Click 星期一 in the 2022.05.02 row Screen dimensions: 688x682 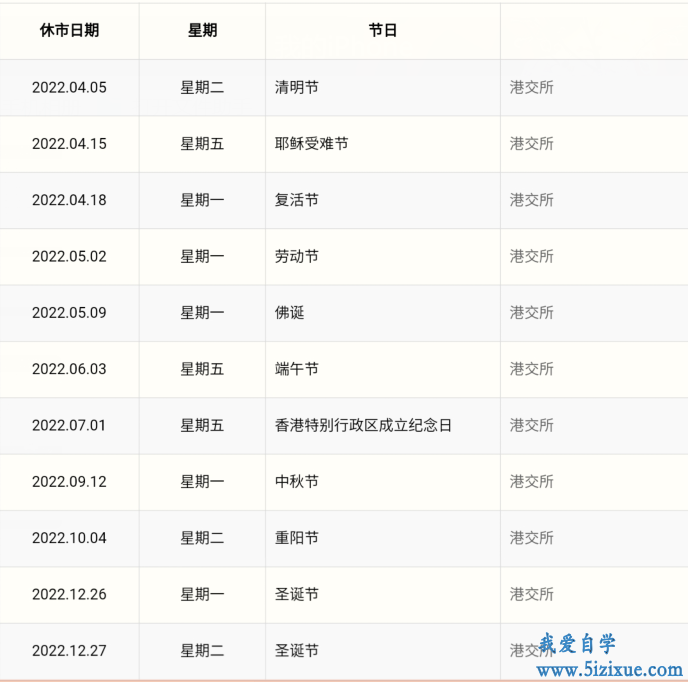[202, 256]
